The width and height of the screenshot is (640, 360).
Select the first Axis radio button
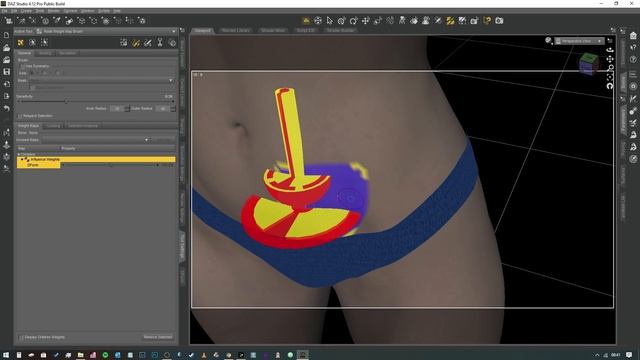click(32, 73)
